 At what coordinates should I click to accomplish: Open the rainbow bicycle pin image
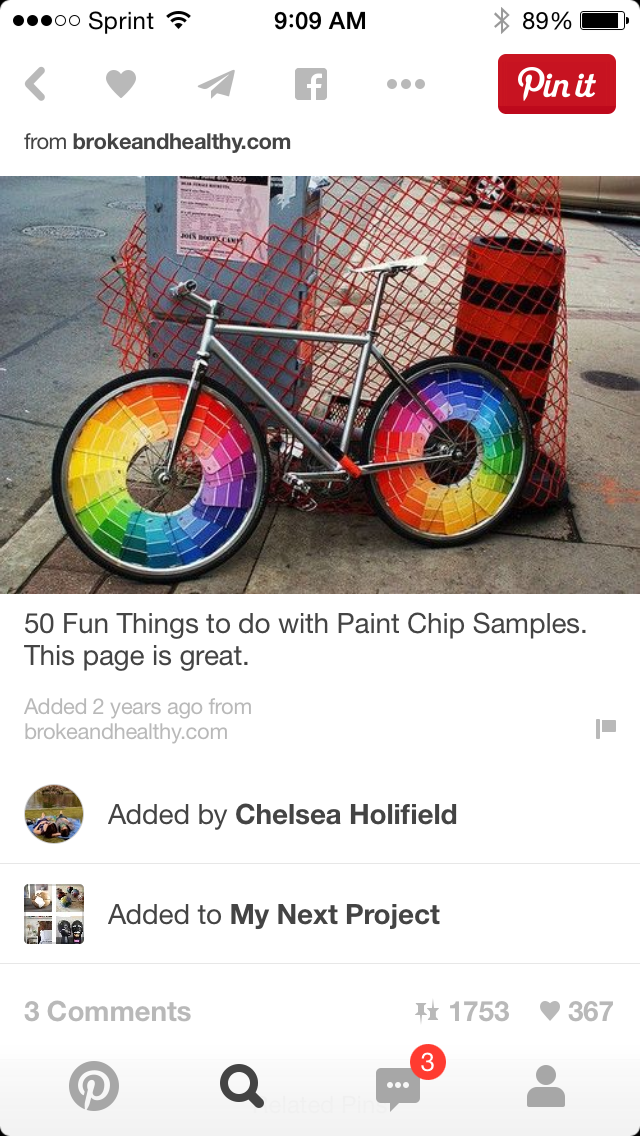pyautogui.click(x=320, y=385)
